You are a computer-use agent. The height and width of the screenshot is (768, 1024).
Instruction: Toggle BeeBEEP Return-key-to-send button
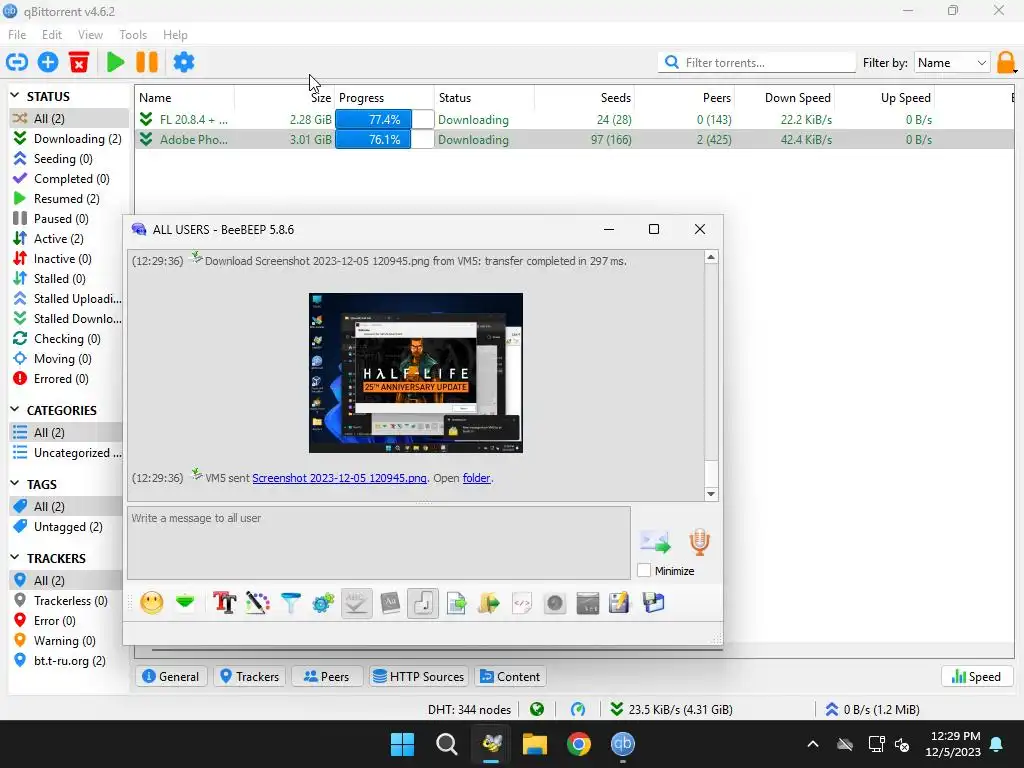tap(423, 603)
